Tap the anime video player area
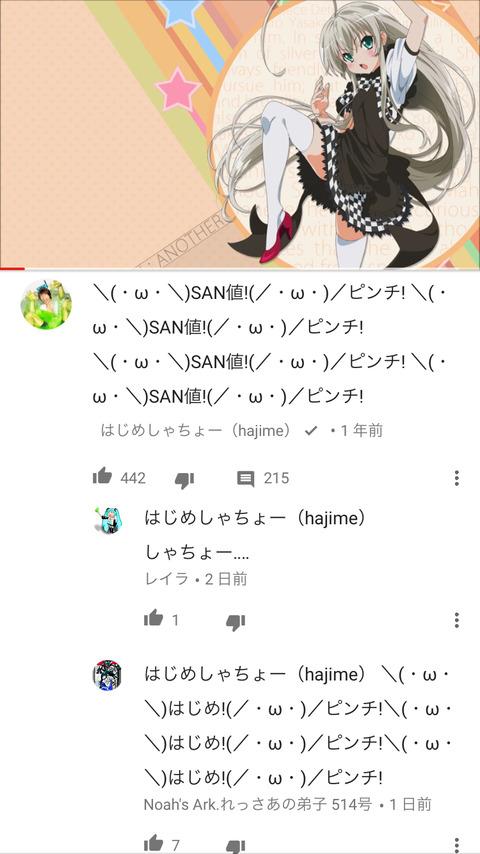The height and width of the screenshot is (854, 480). [240, 133]
